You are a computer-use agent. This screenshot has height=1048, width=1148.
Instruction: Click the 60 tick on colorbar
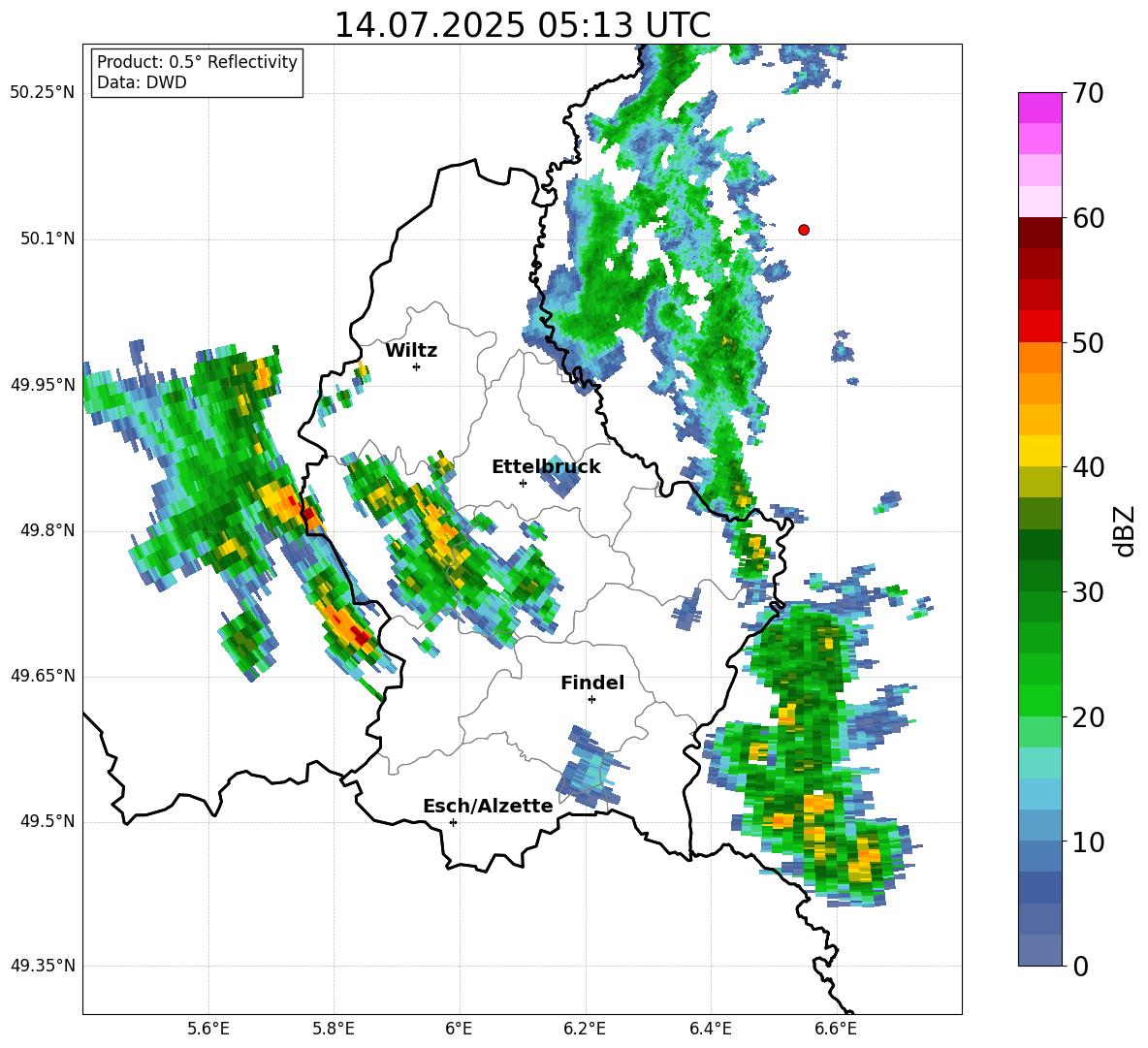[1088, 218]
